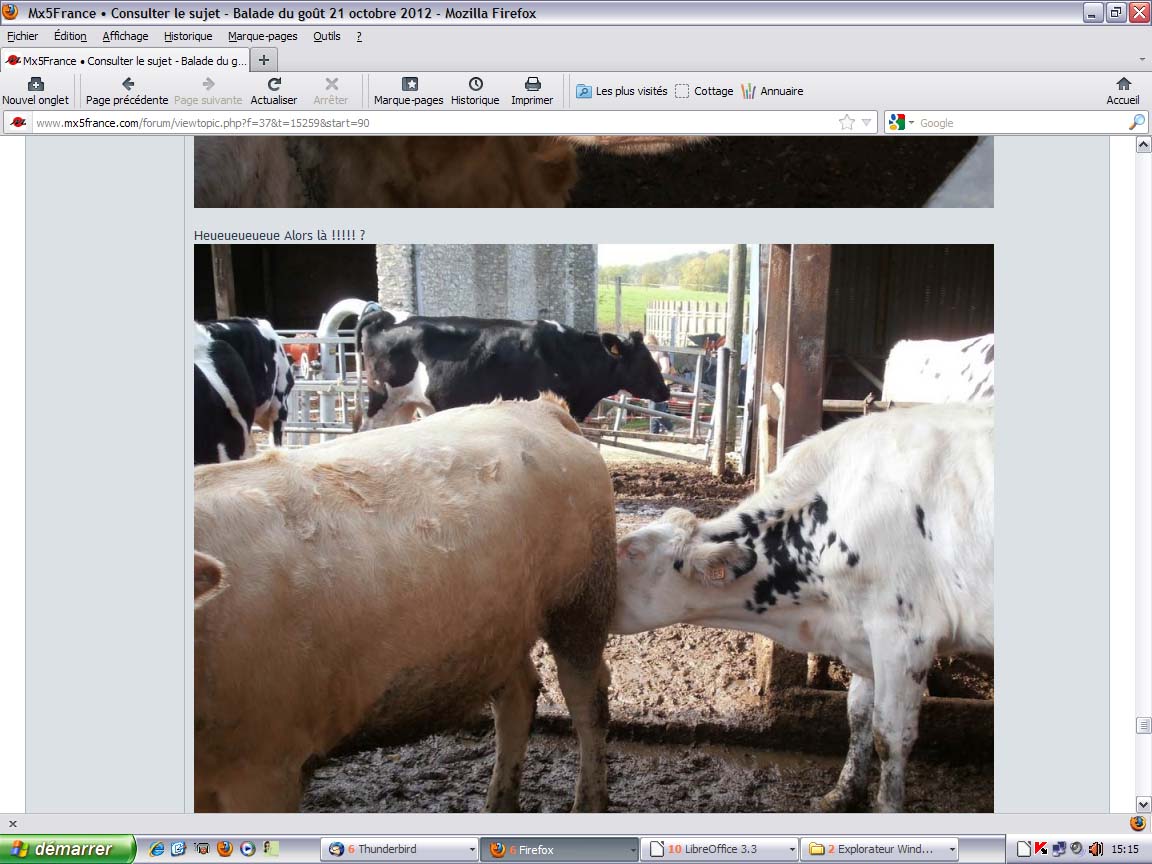
Task: Open the Outils menu
Action: pos(327,36)
